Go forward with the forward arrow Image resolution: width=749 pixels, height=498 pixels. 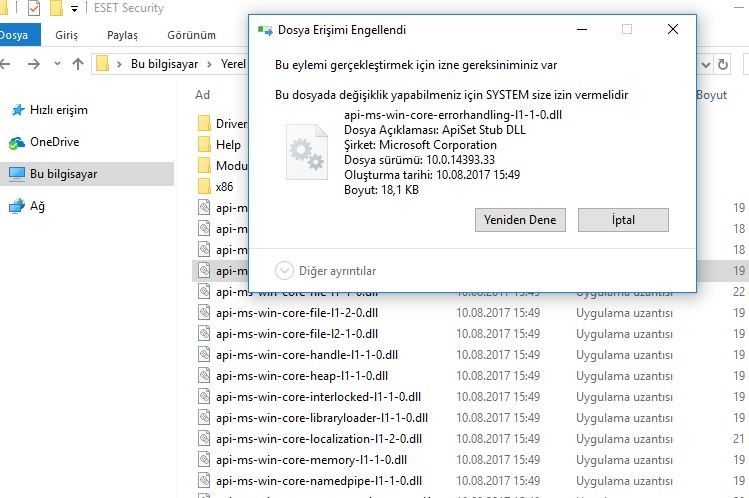(x=33, y=64)
